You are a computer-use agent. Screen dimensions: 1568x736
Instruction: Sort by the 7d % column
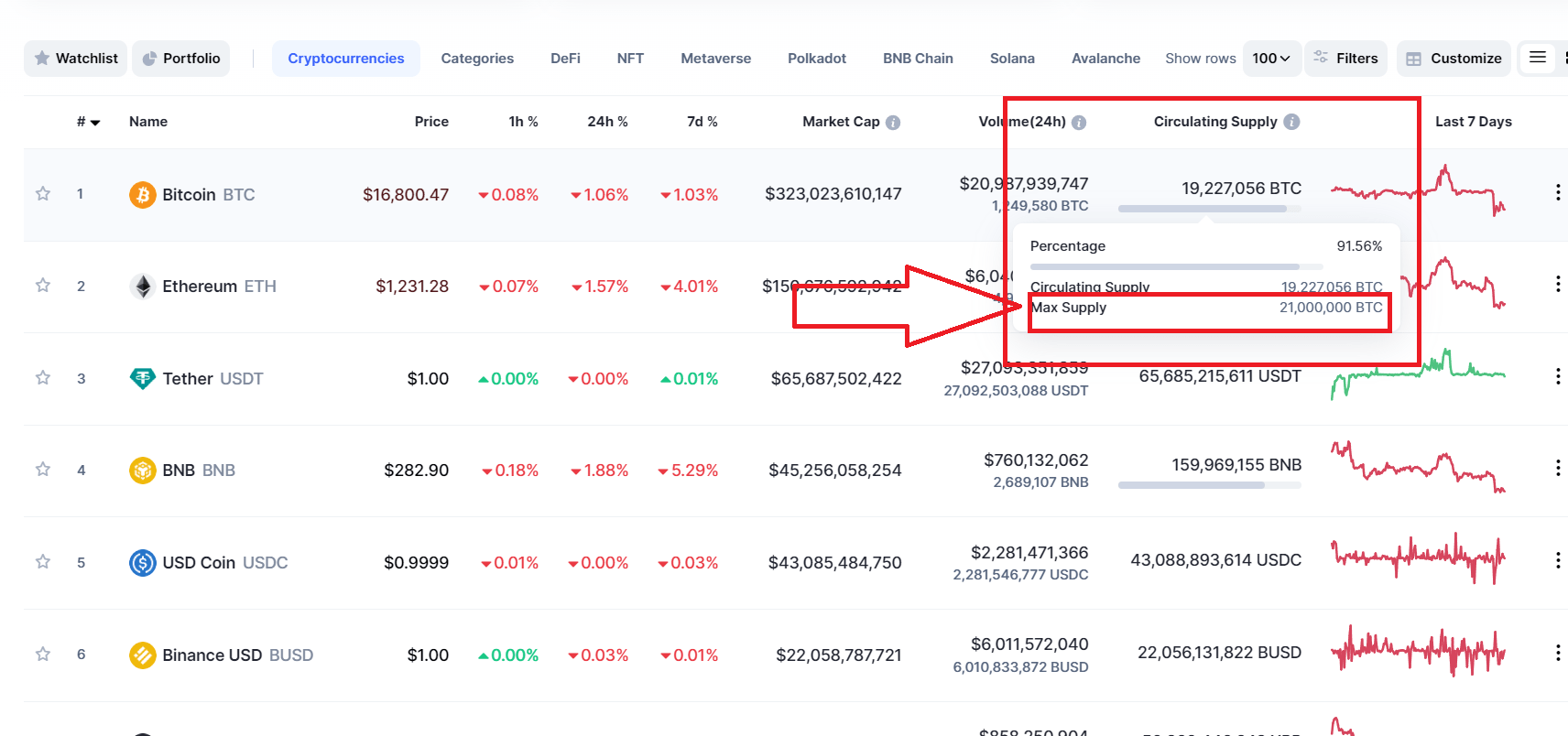click(x=702, y=122)
